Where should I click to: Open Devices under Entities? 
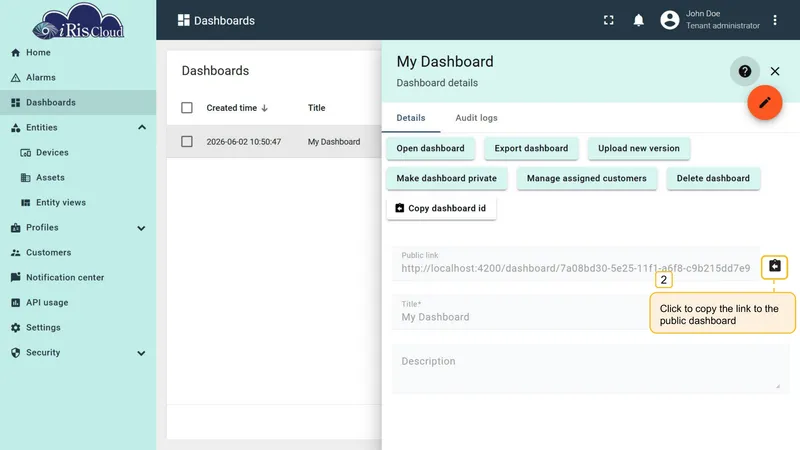point(78,153)
